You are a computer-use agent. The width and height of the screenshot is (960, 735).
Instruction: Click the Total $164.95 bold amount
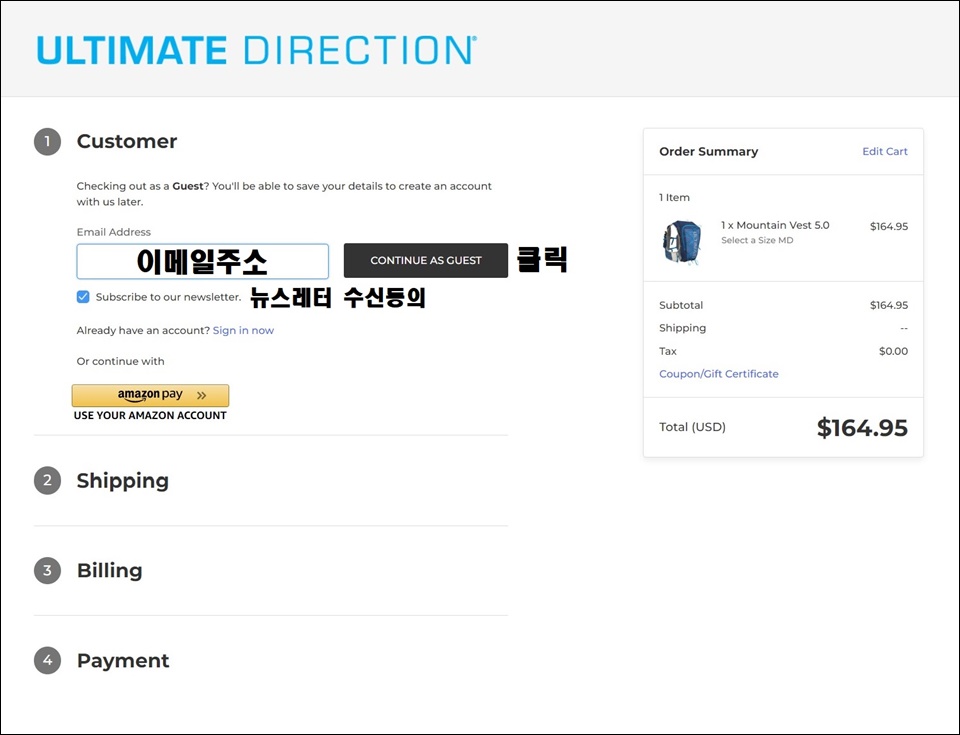pos(862,428)
